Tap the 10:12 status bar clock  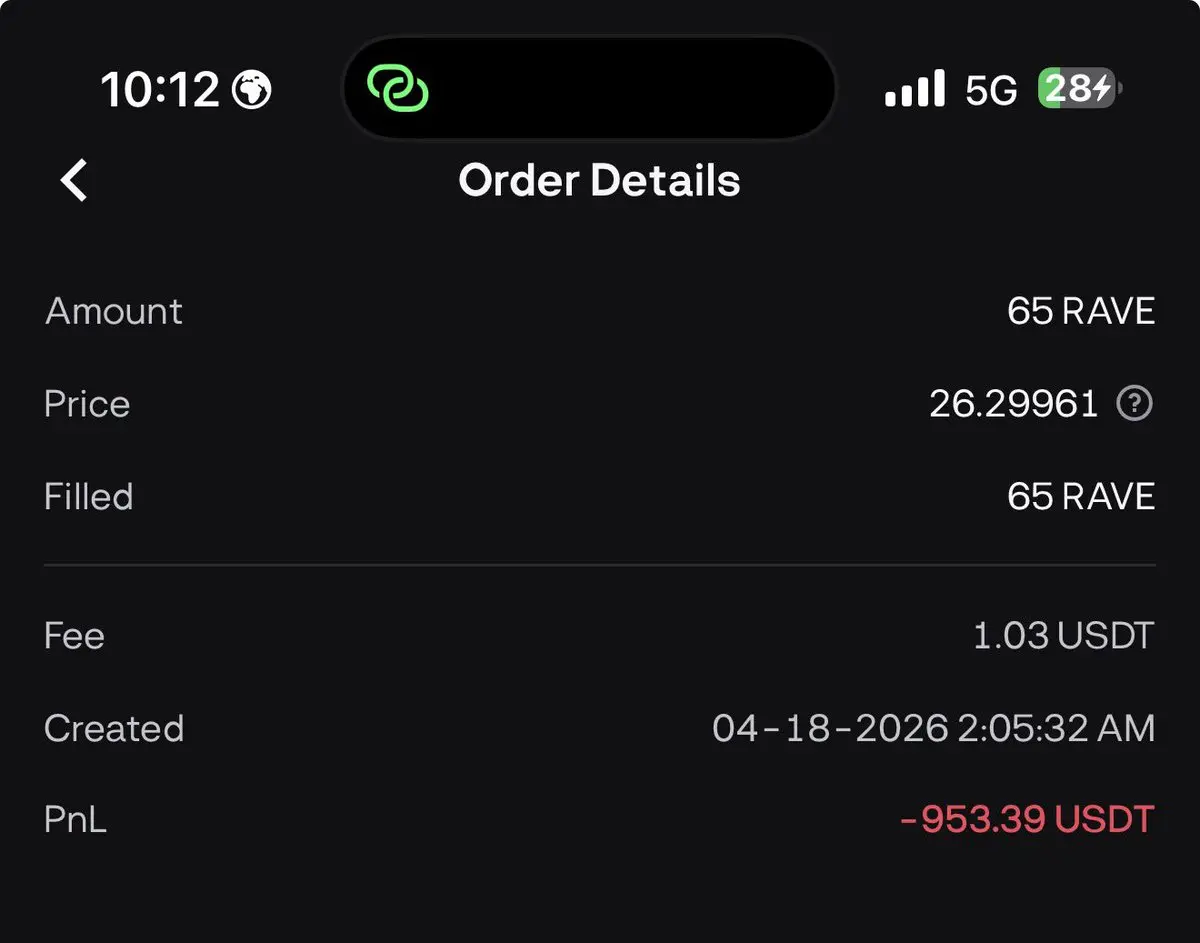pos(160,91)
